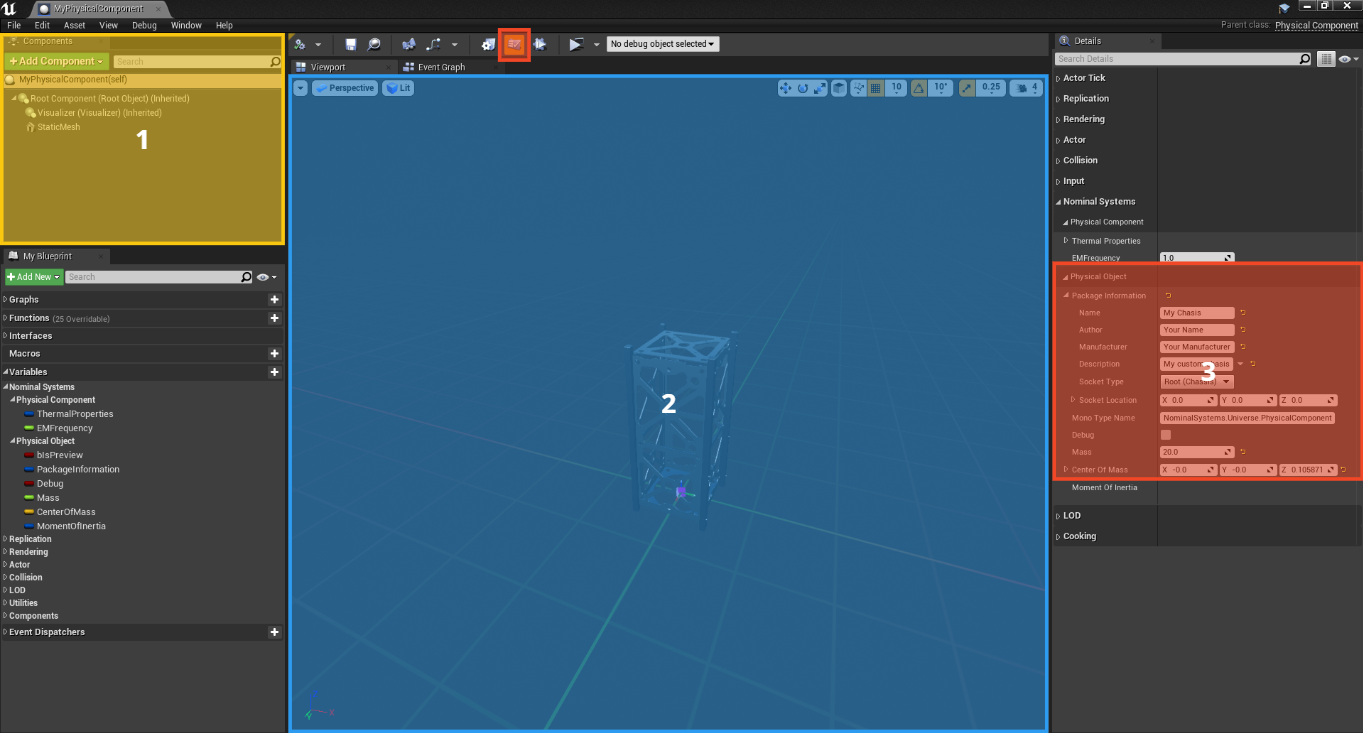Select the MomentOfInertia variable
Image resolution: width=1363 pixels, height=733 pixels.
tap(71, 526)
